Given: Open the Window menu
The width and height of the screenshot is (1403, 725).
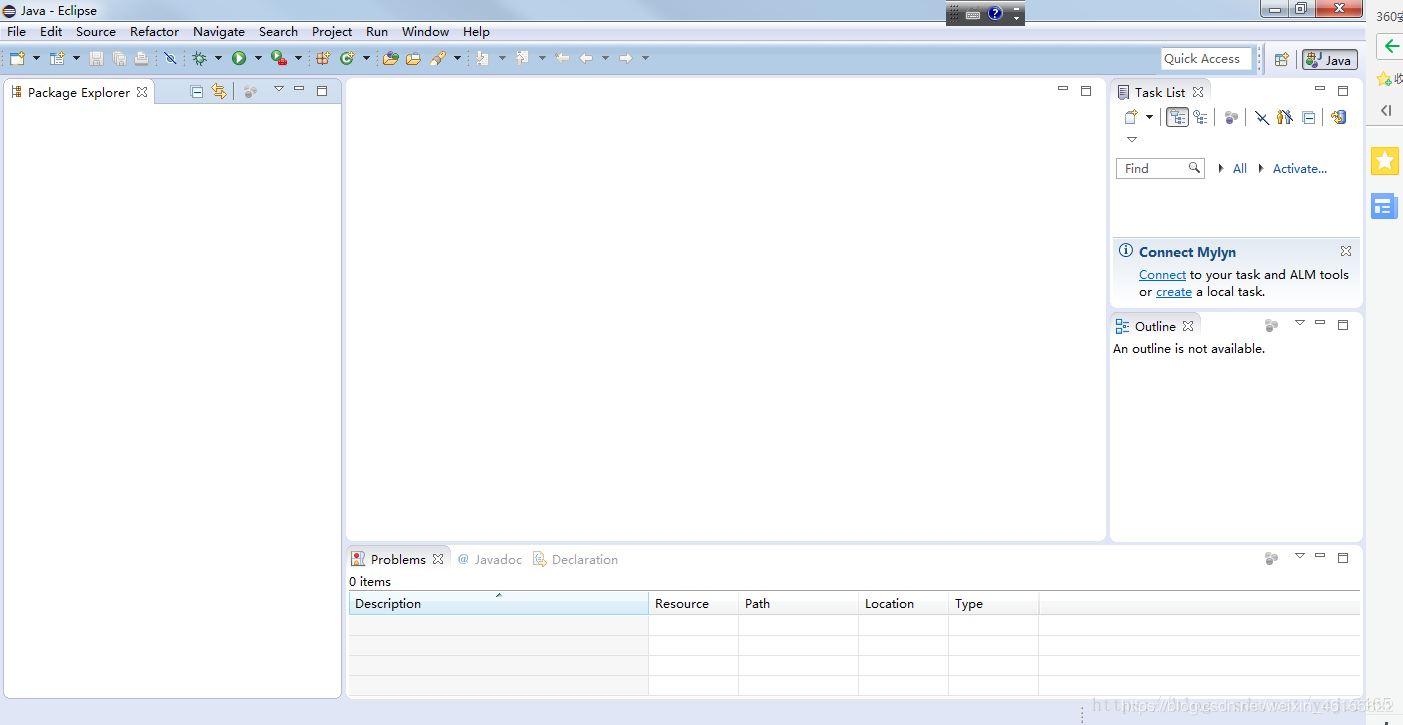Looking at the screenshot, I should tap(424, 31).
